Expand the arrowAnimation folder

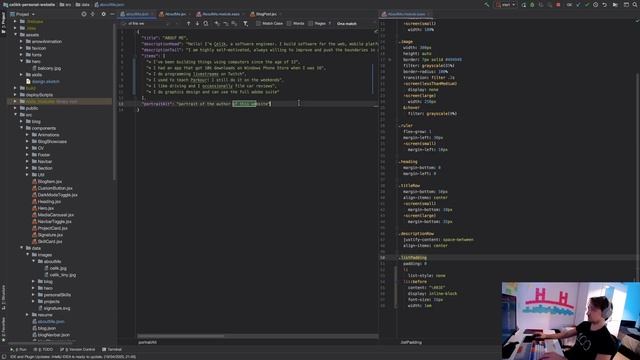click(x=21, y=41)
